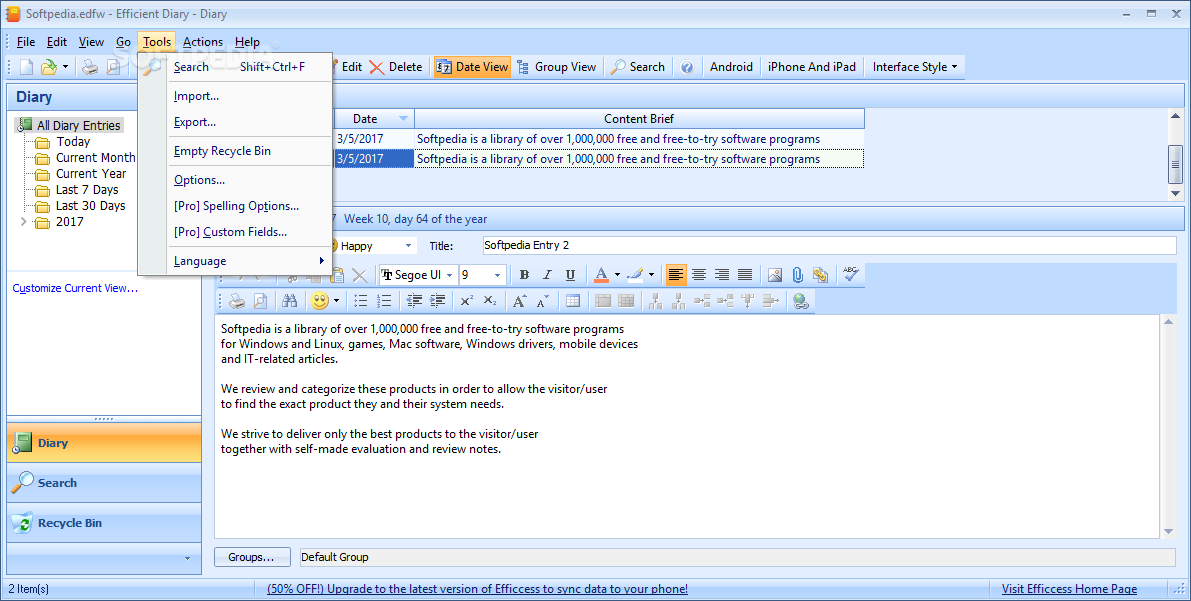Click the Title field containing Softpedia Entry 2
Image resolution: width=1191 pixels, height=601 pixels.
[x=829, y=245]
